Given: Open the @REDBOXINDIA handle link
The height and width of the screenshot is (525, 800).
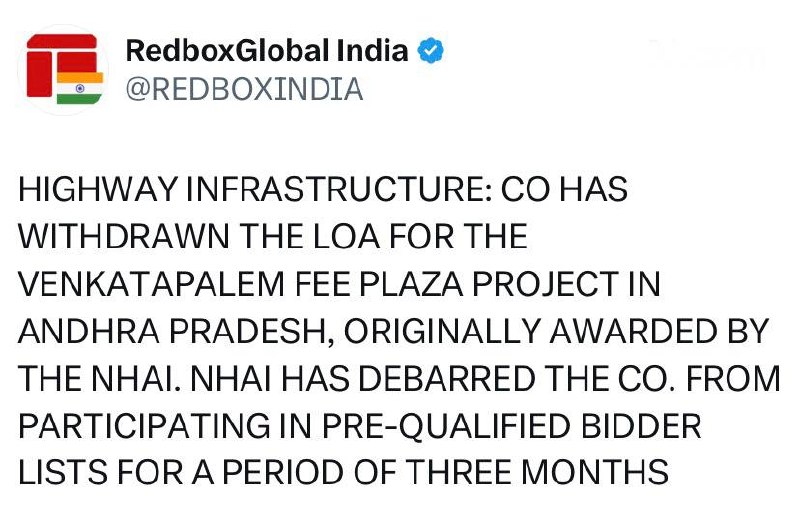Looking at the screenshot, I should (x=243, y=89).
